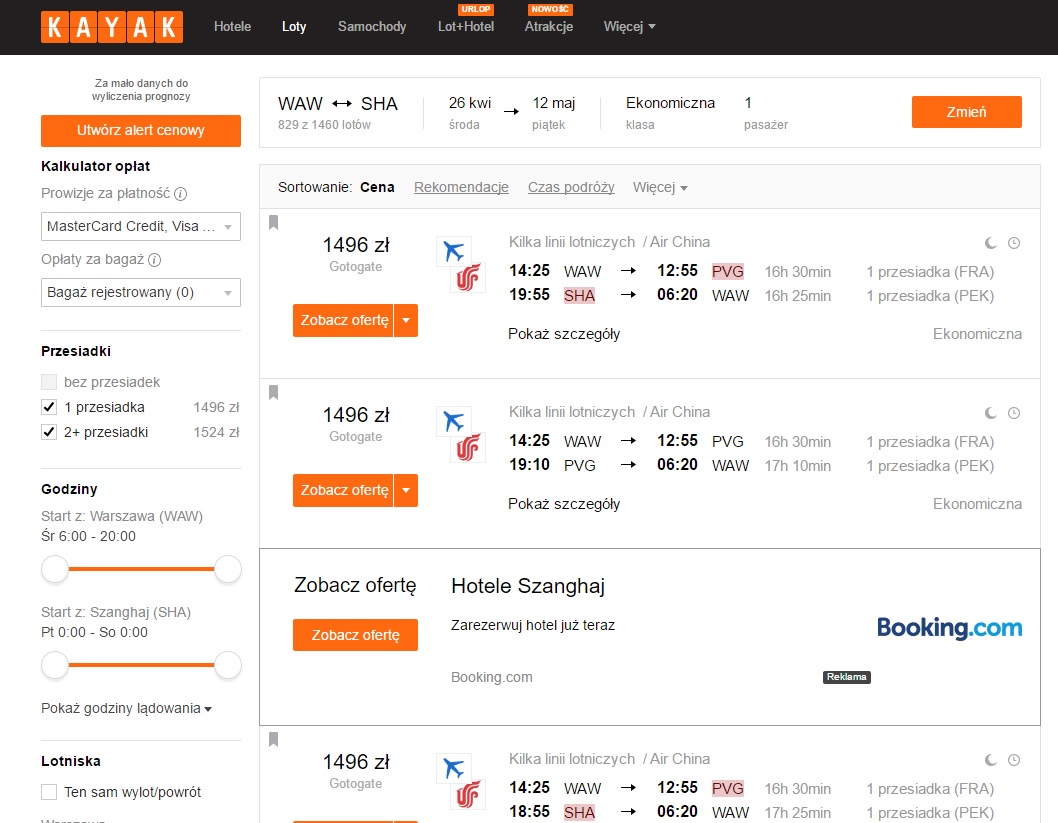Sort results by Rekomendacje
The width and height of the screenshot is (1058, 823).
pos(462,188)
